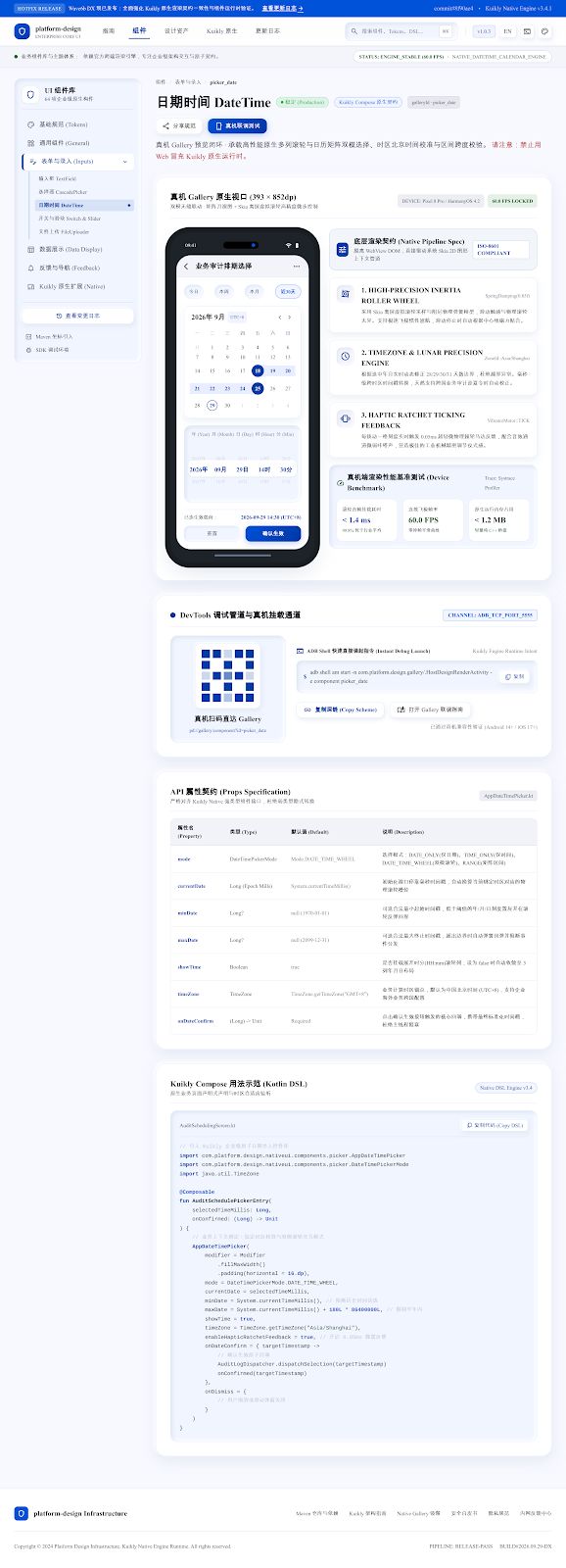Click the Native Pipeline Spec card icon
566x1568 pixels.
click(x=342, y=250)
